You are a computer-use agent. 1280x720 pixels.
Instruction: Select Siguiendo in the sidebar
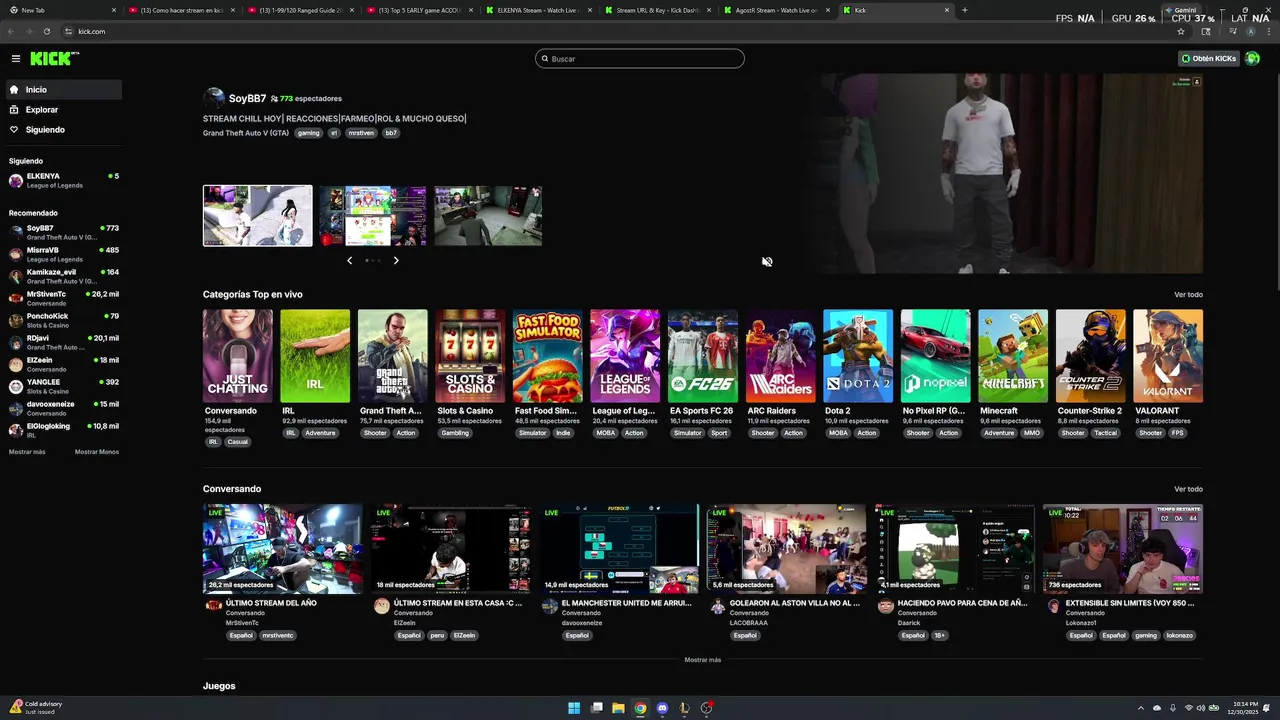click(64, 130)
